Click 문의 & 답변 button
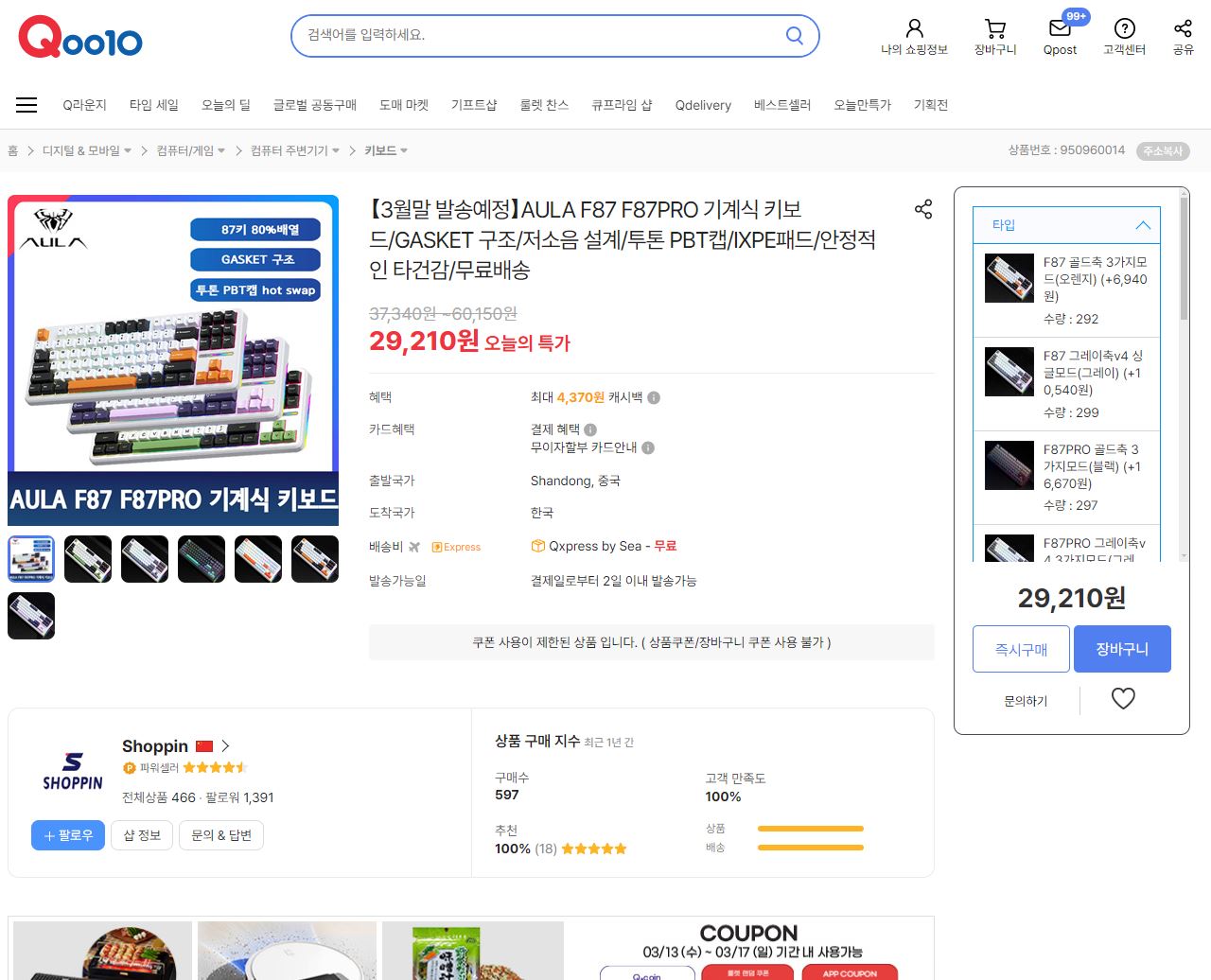This screenshot has width=1211, height=980. tap(221, 835)
